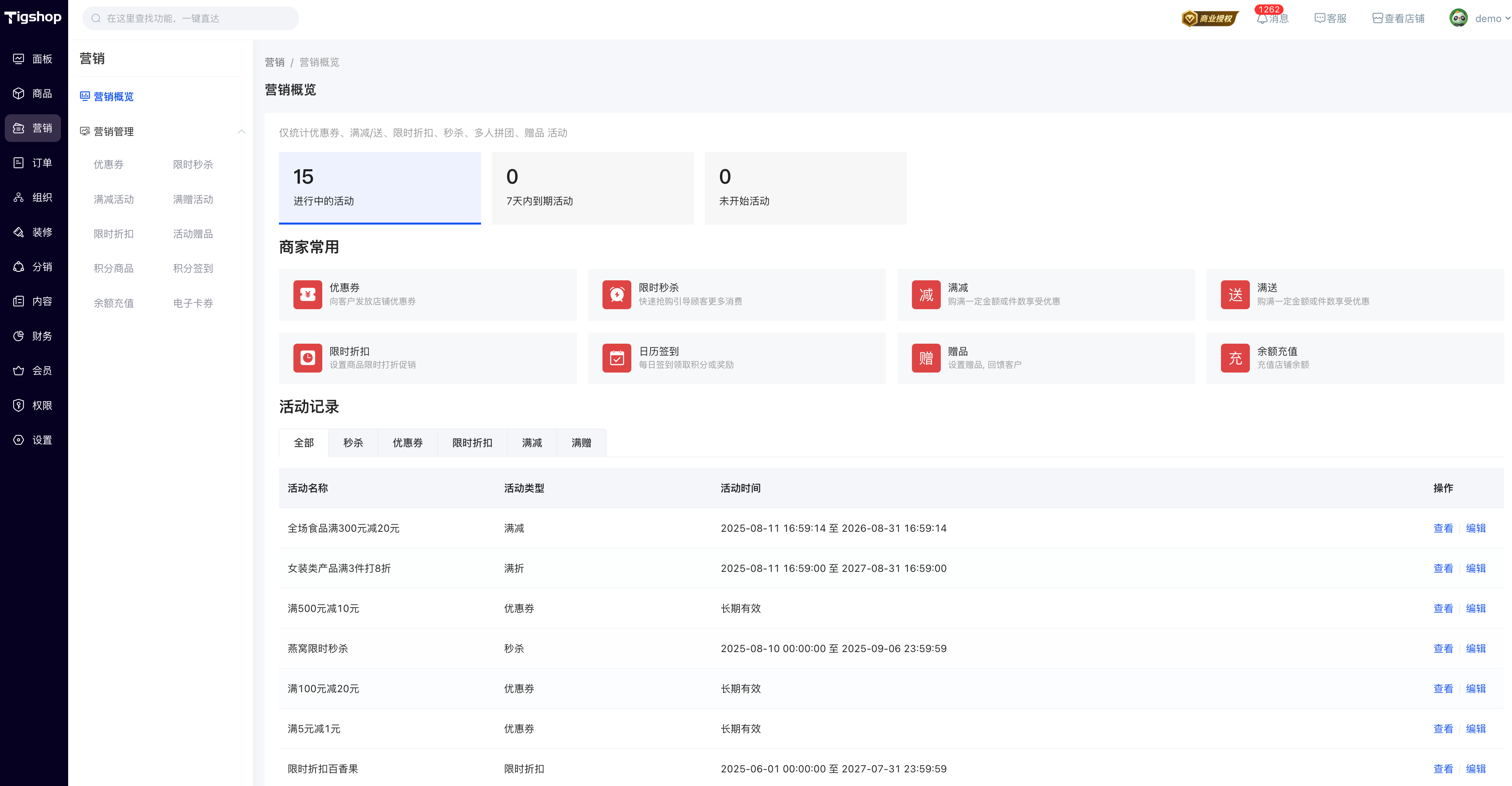Switch to the 秒杀 activity tab
Screen dimensions: 1512x786
pos(354,443)
